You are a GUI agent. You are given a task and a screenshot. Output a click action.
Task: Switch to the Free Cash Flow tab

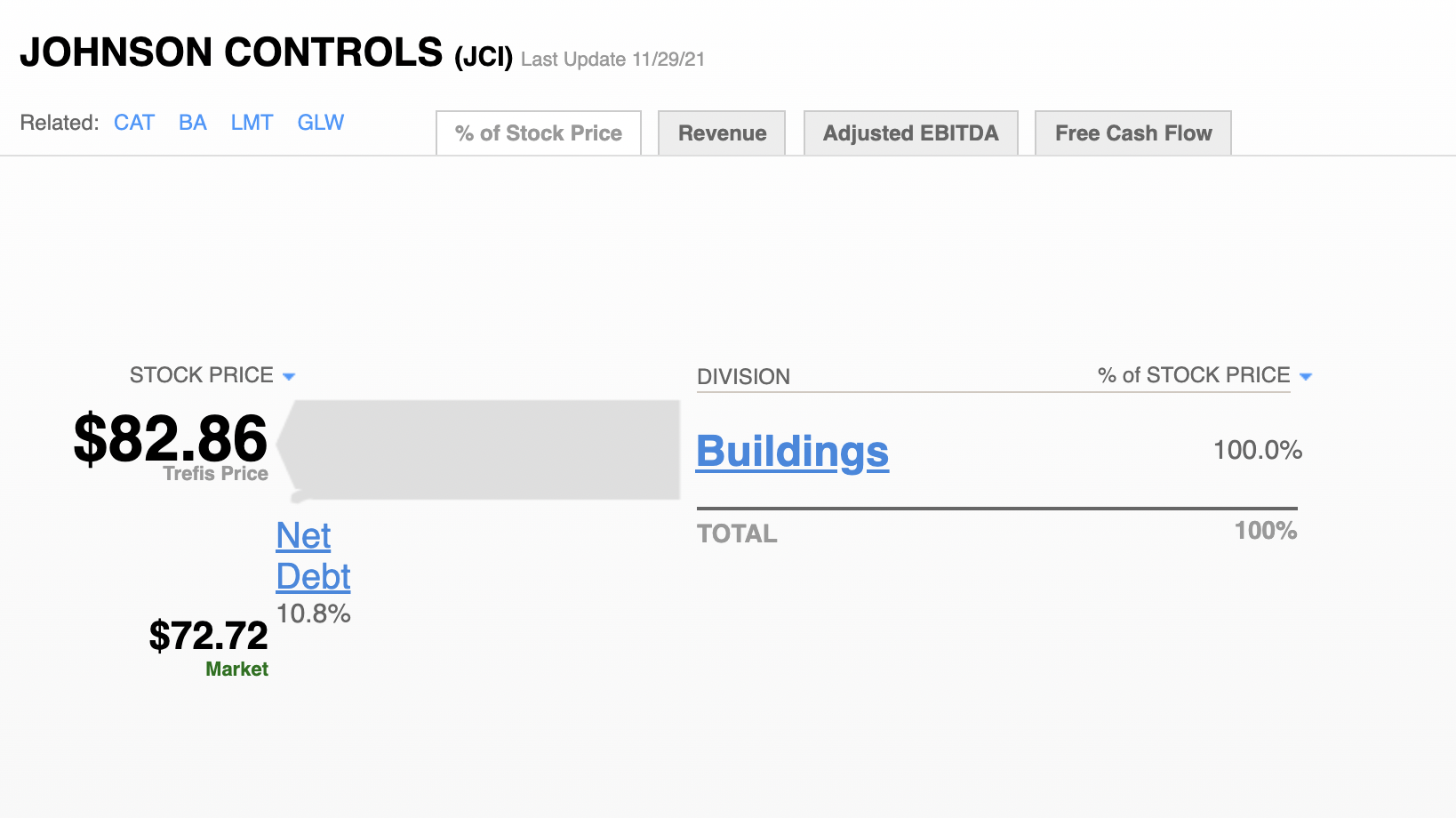click(1133, 132)
